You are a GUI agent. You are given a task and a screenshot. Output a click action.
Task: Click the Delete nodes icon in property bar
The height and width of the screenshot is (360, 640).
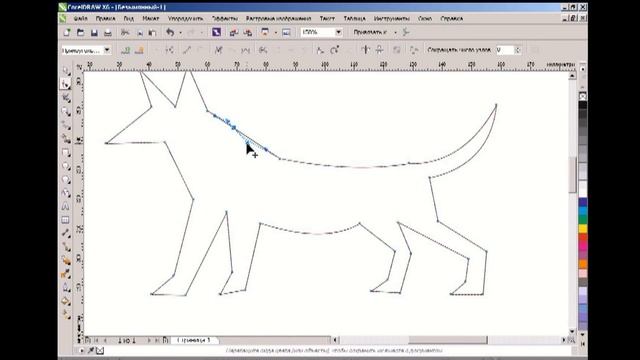coord(139,50)
